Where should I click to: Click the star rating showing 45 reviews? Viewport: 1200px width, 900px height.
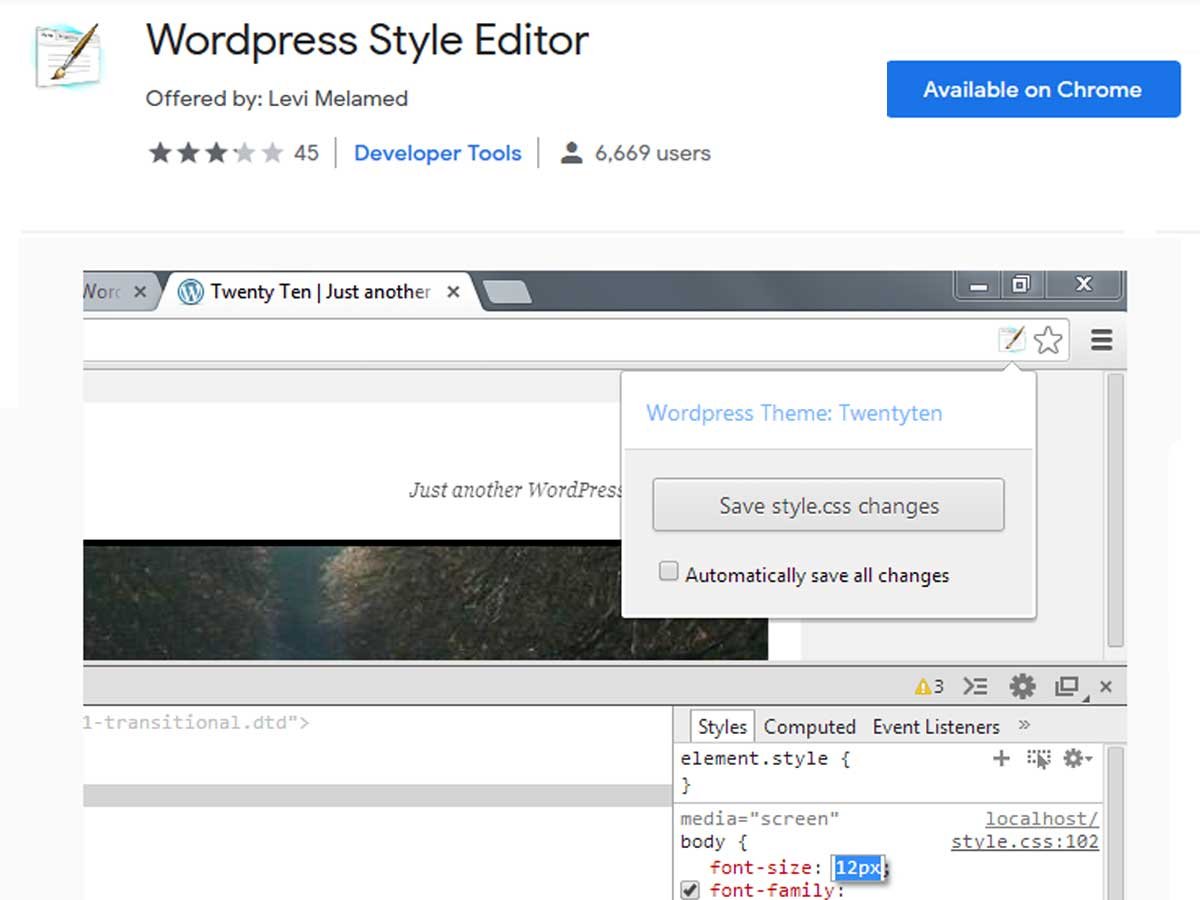point(217,153)
